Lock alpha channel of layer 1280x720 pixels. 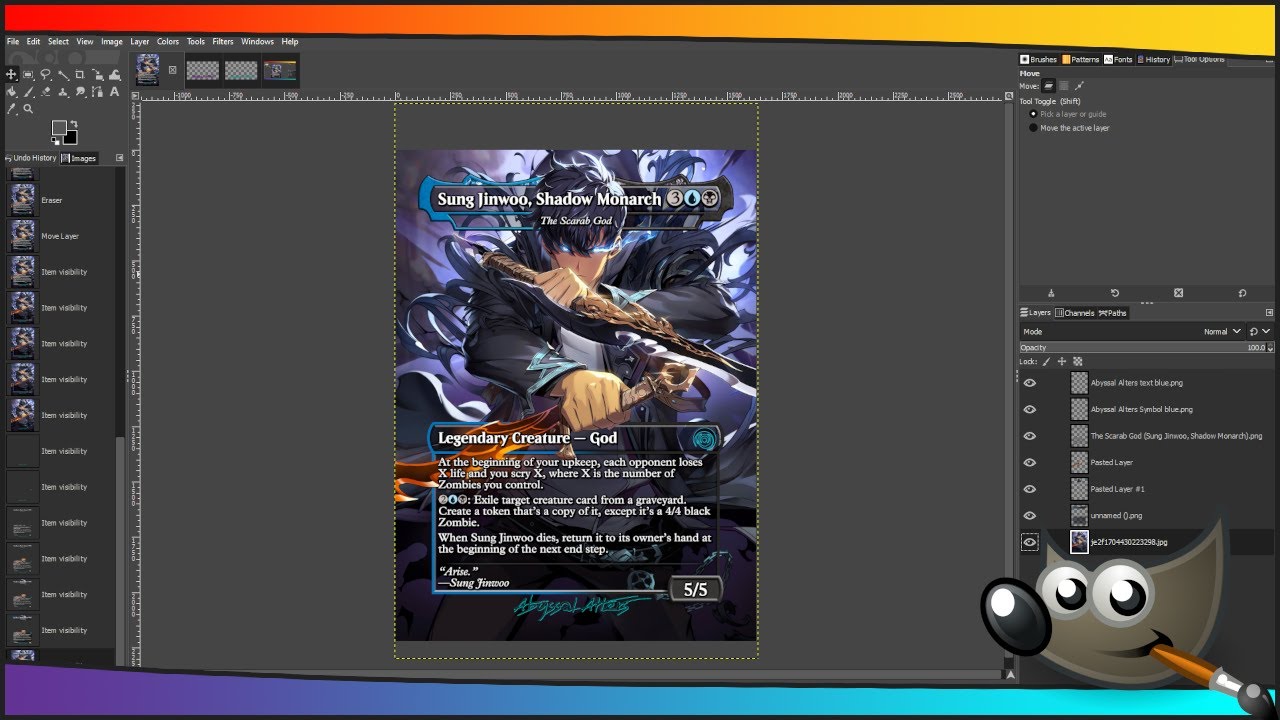point(1078,361)
